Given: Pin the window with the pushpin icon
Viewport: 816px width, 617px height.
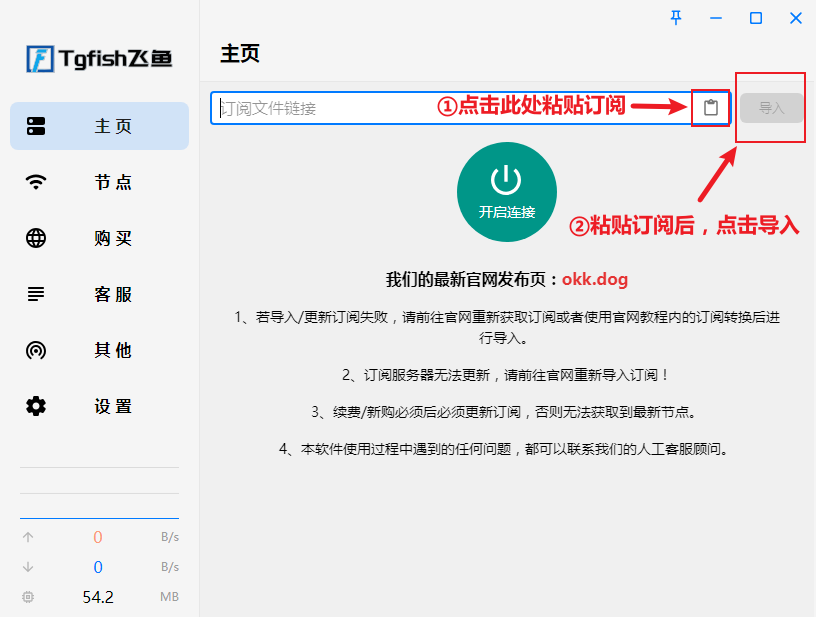Looking at the screenshot, I should point(677,18).
